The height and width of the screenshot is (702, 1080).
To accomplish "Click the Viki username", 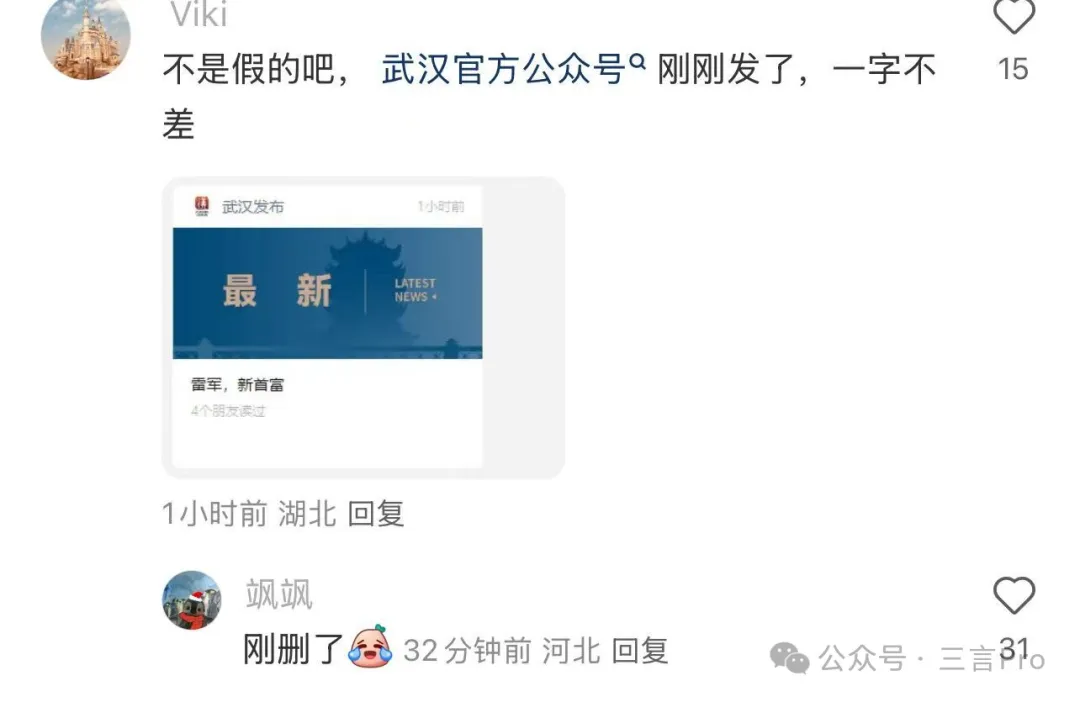I will [199, 15].
